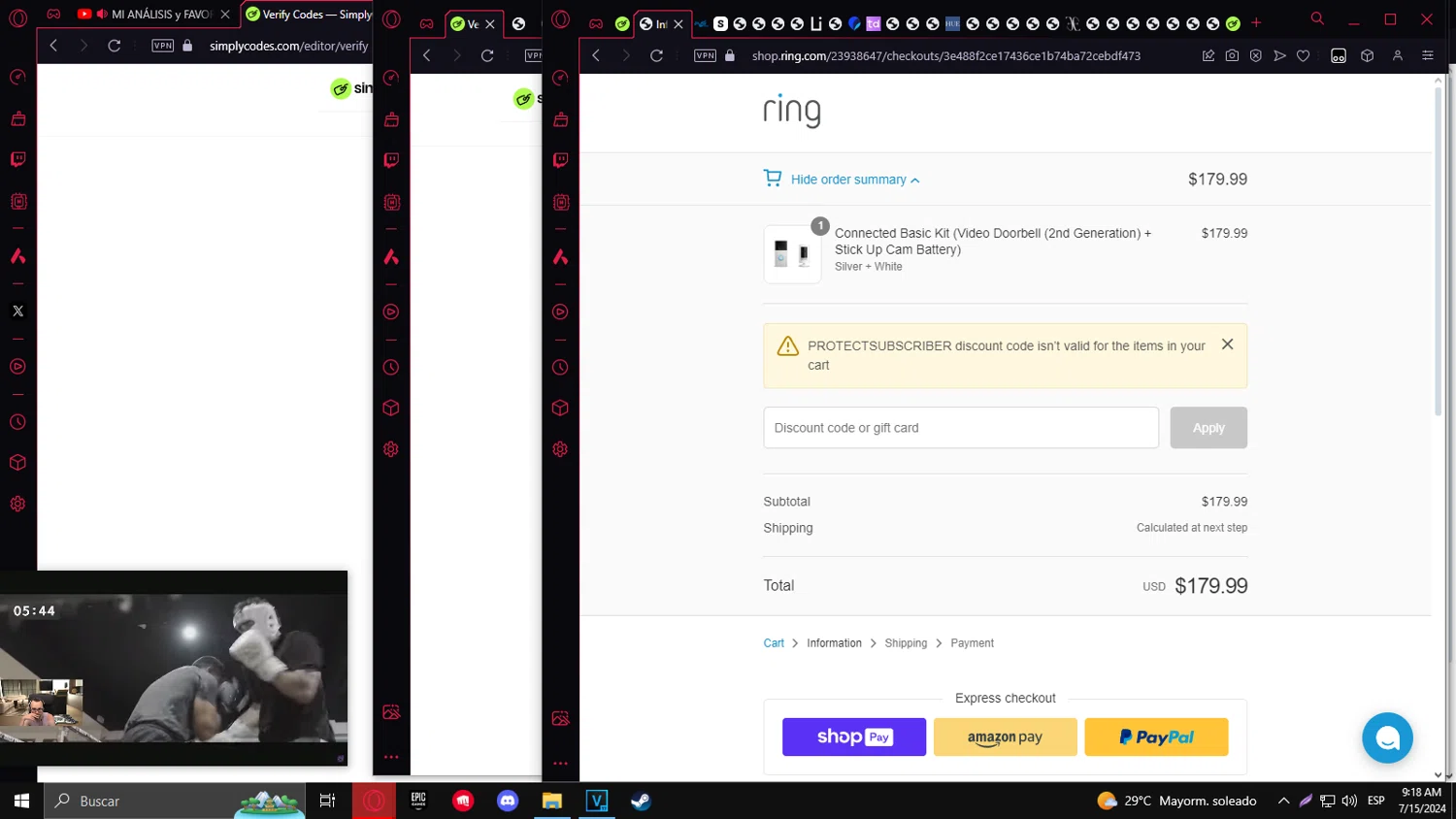Click the shopping cart icon in the order summary
Viewport: 1456px width, 819px height.
point(773,179)
